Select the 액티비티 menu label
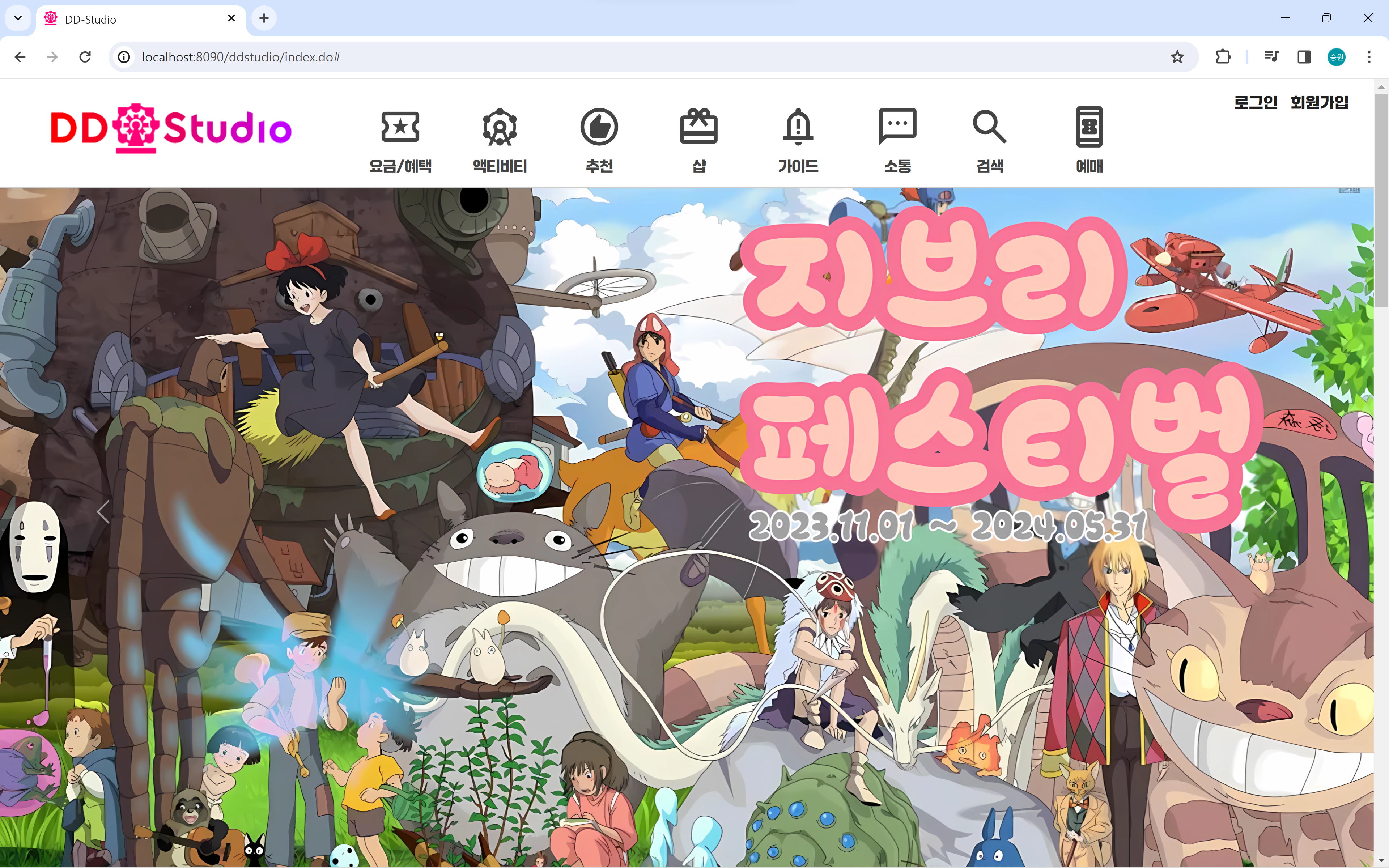1389x868 pixels. point(499,166)
